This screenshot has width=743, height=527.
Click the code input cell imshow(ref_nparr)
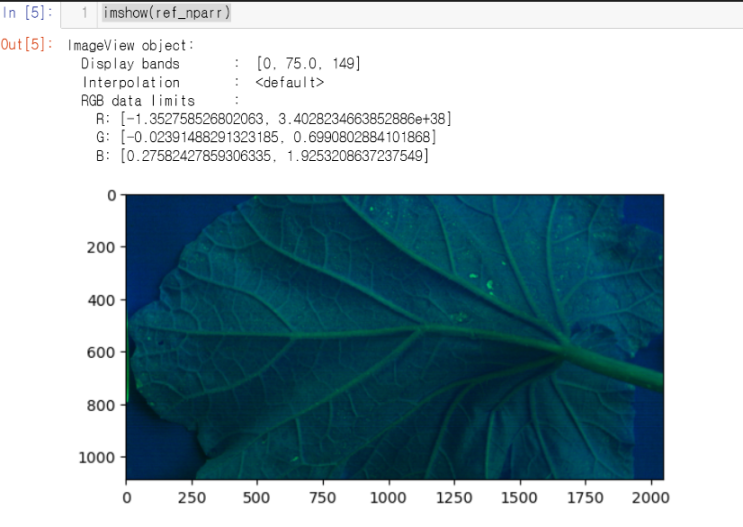pos(402,13)
